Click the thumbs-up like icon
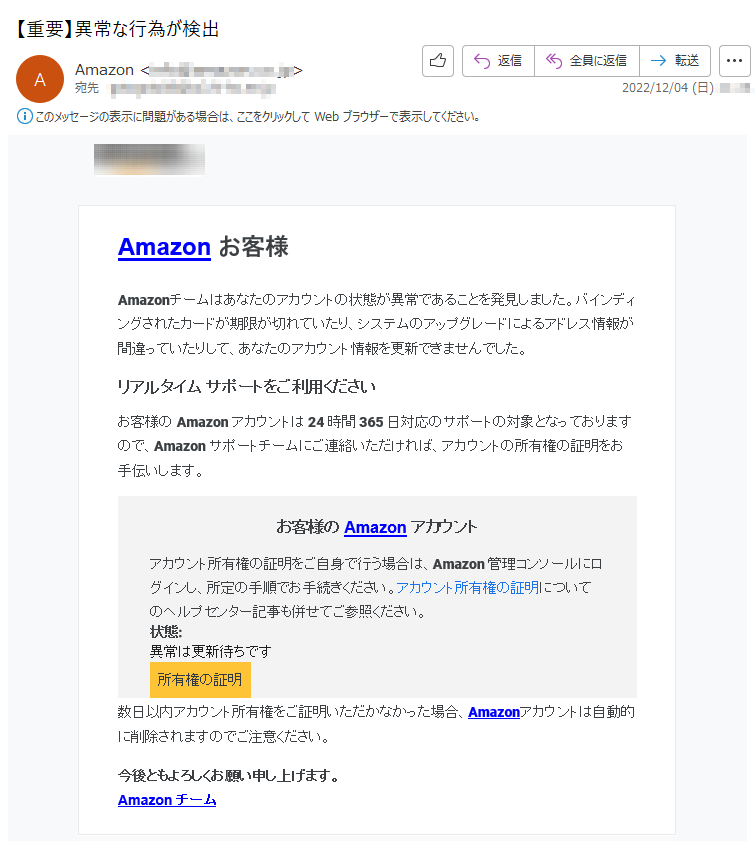 point(438,61)
